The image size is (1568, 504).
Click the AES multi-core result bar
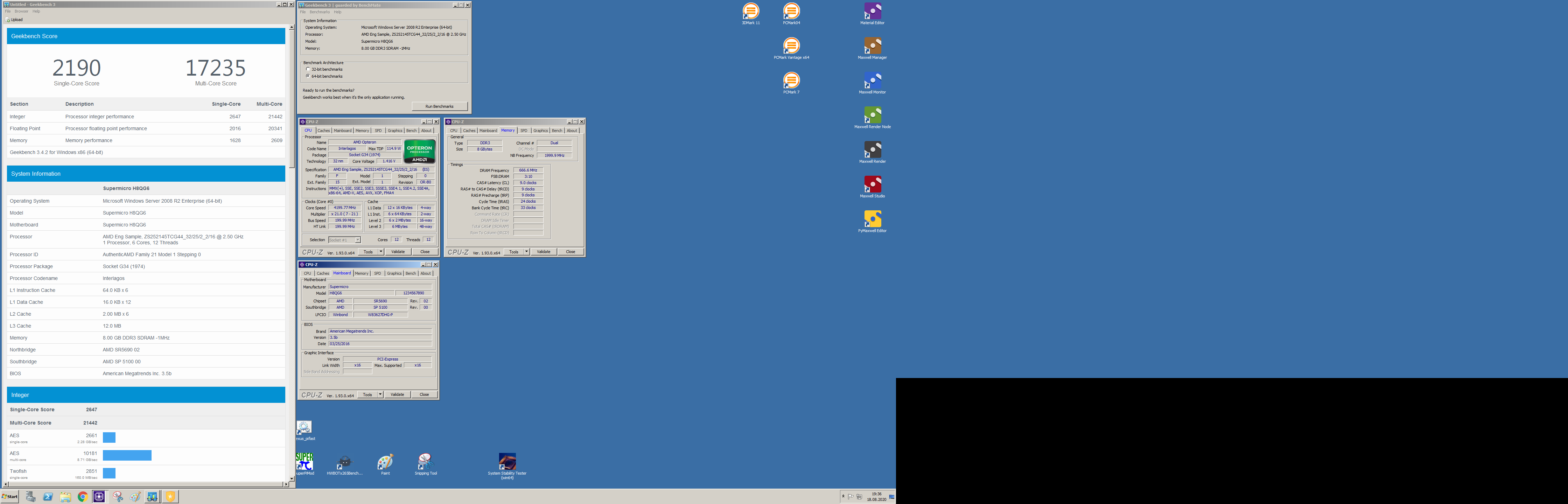(127, 455)
